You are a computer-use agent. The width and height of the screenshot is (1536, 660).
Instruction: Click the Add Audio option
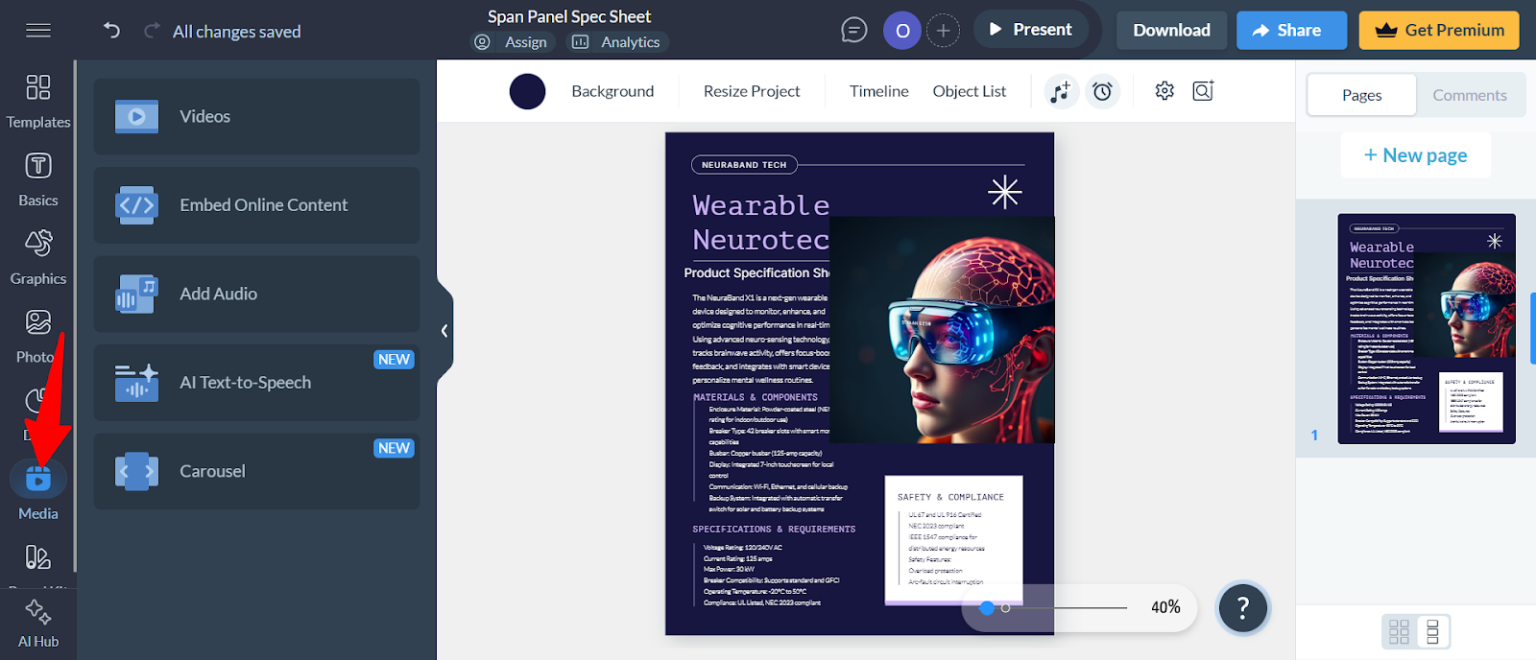(x=256, y=294)
